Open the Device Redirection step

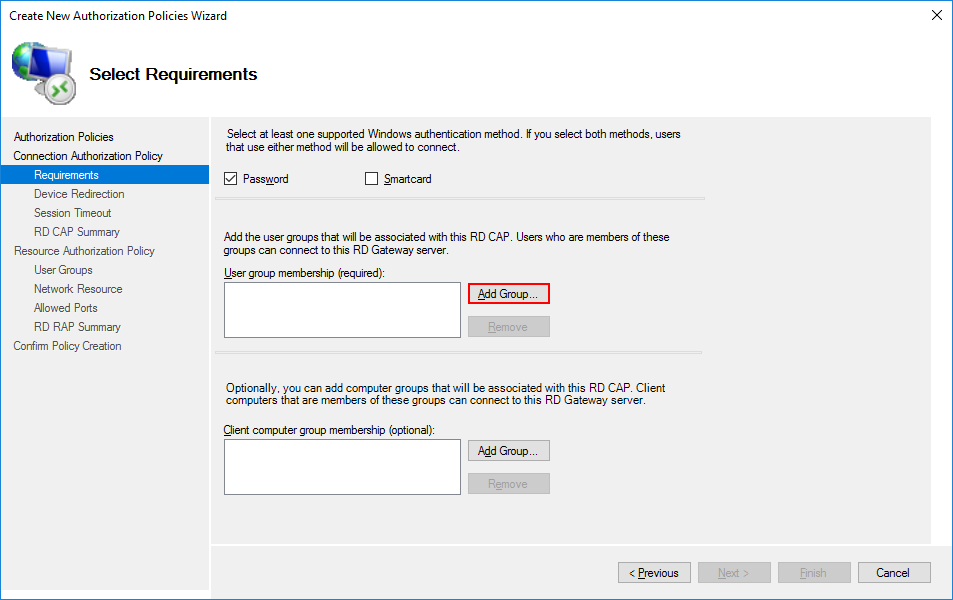(79, 194)
